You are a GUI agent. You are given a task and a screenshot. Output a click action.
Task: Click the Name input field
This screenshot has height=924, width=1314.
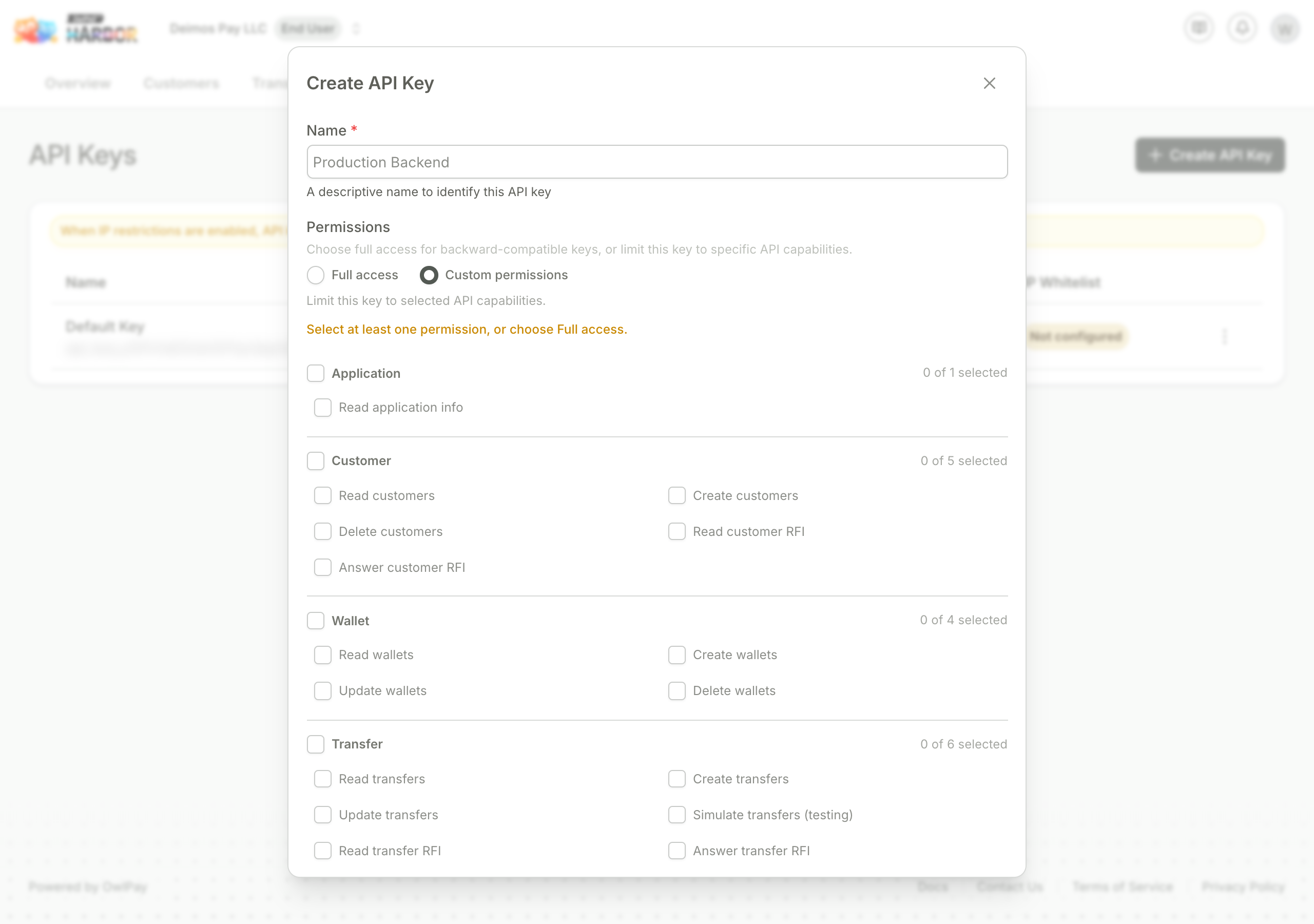click(656, 162)
